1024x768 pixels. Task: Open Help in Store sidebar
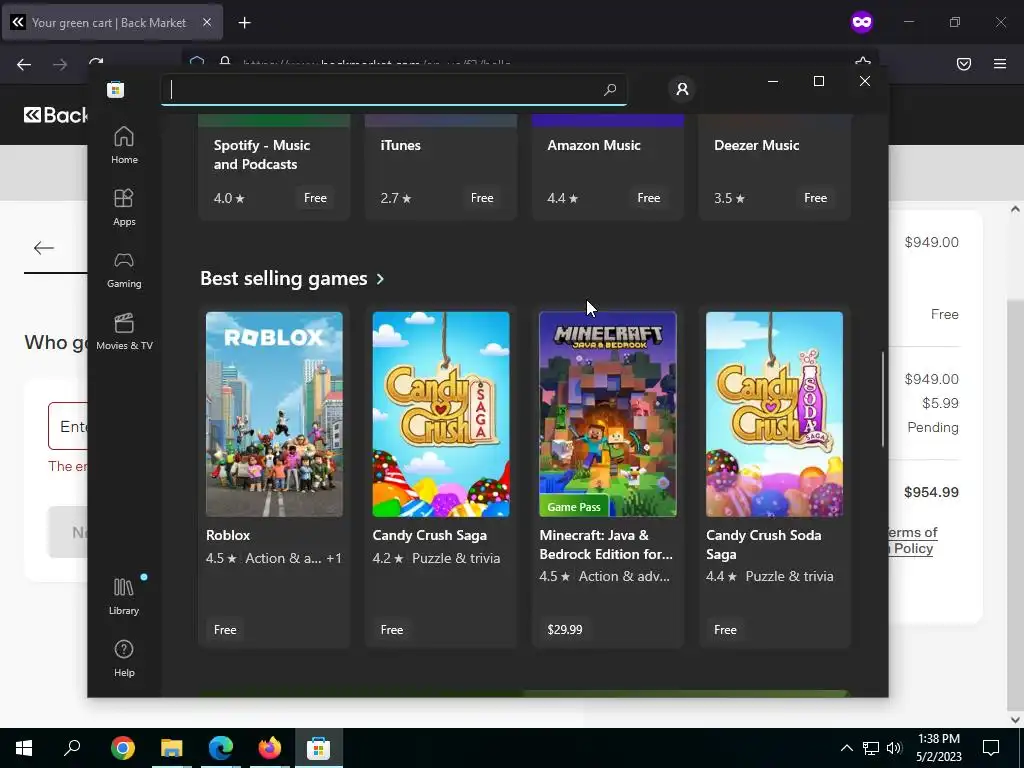124,658
